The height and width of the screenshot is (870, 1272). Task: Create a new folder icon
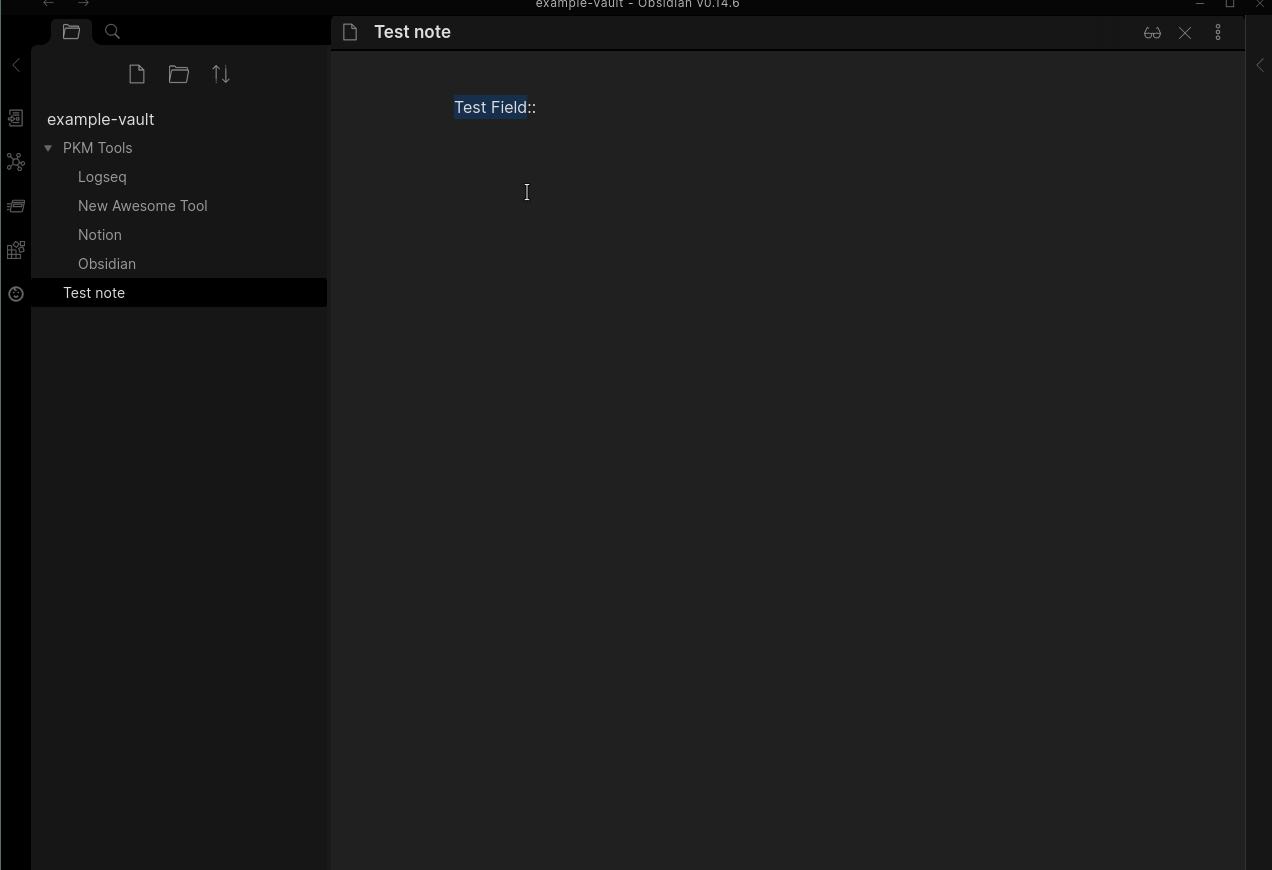click(x=179, y=74)
